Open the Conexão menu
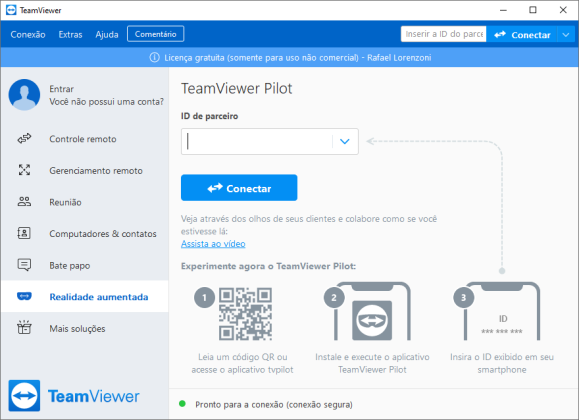The image size is (579, 420). click(x=28, y=34)
